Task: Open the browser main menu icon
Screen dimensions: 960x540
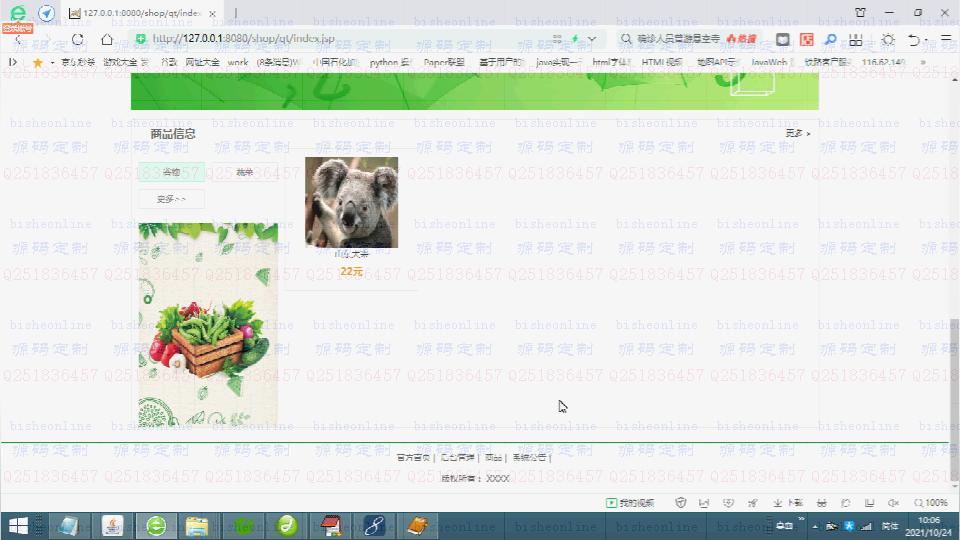Action: [946, 39]
